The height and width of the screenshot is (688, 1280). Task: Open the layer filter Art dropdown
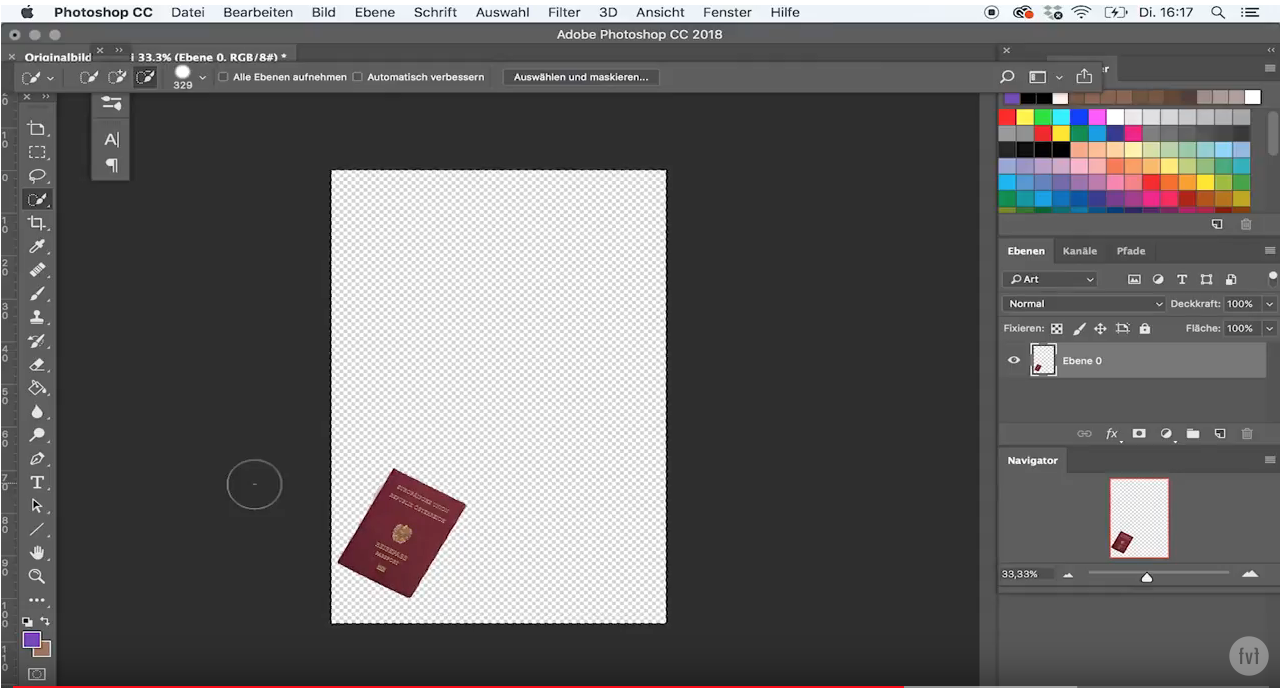(x=1050, y=280)
